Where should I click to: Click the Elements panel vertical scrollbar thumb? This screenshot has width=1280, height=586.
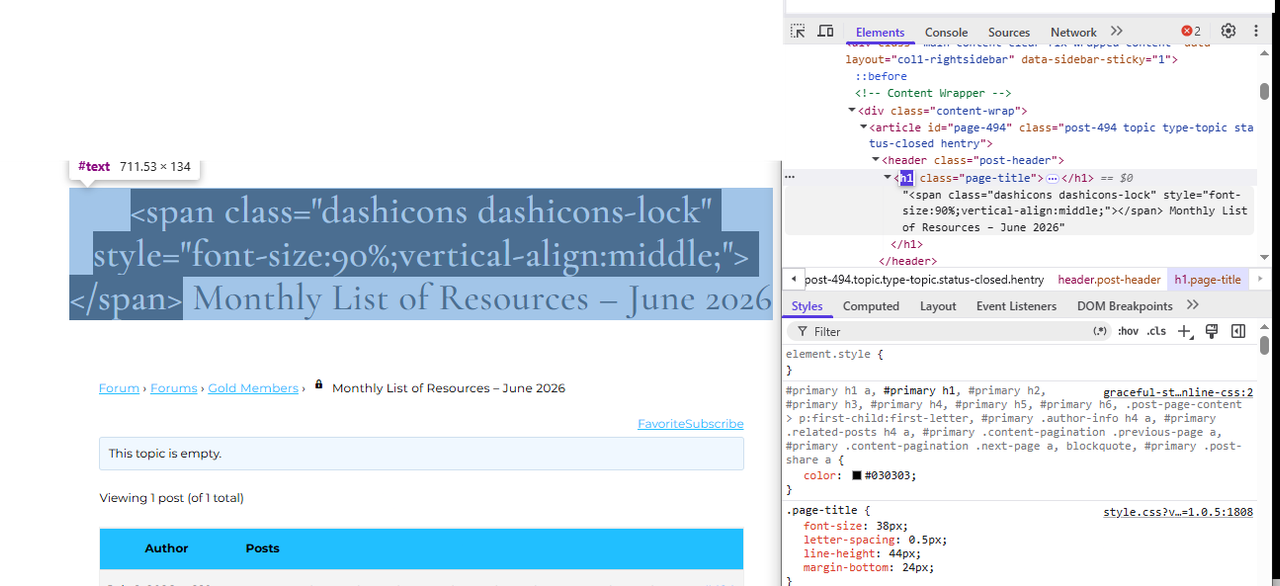pyautogui.click(x=1264, y=91)
